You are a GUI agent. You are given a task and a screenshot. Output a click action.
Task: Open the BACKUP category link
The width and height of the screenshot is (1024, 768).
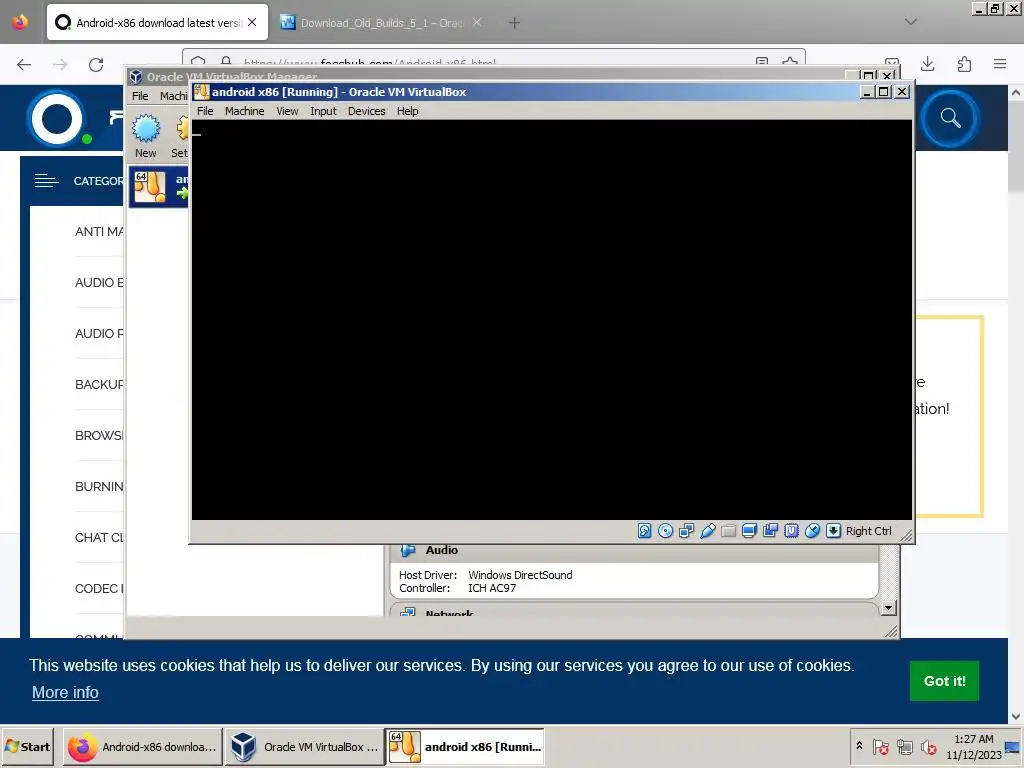[x=99, y=384]
